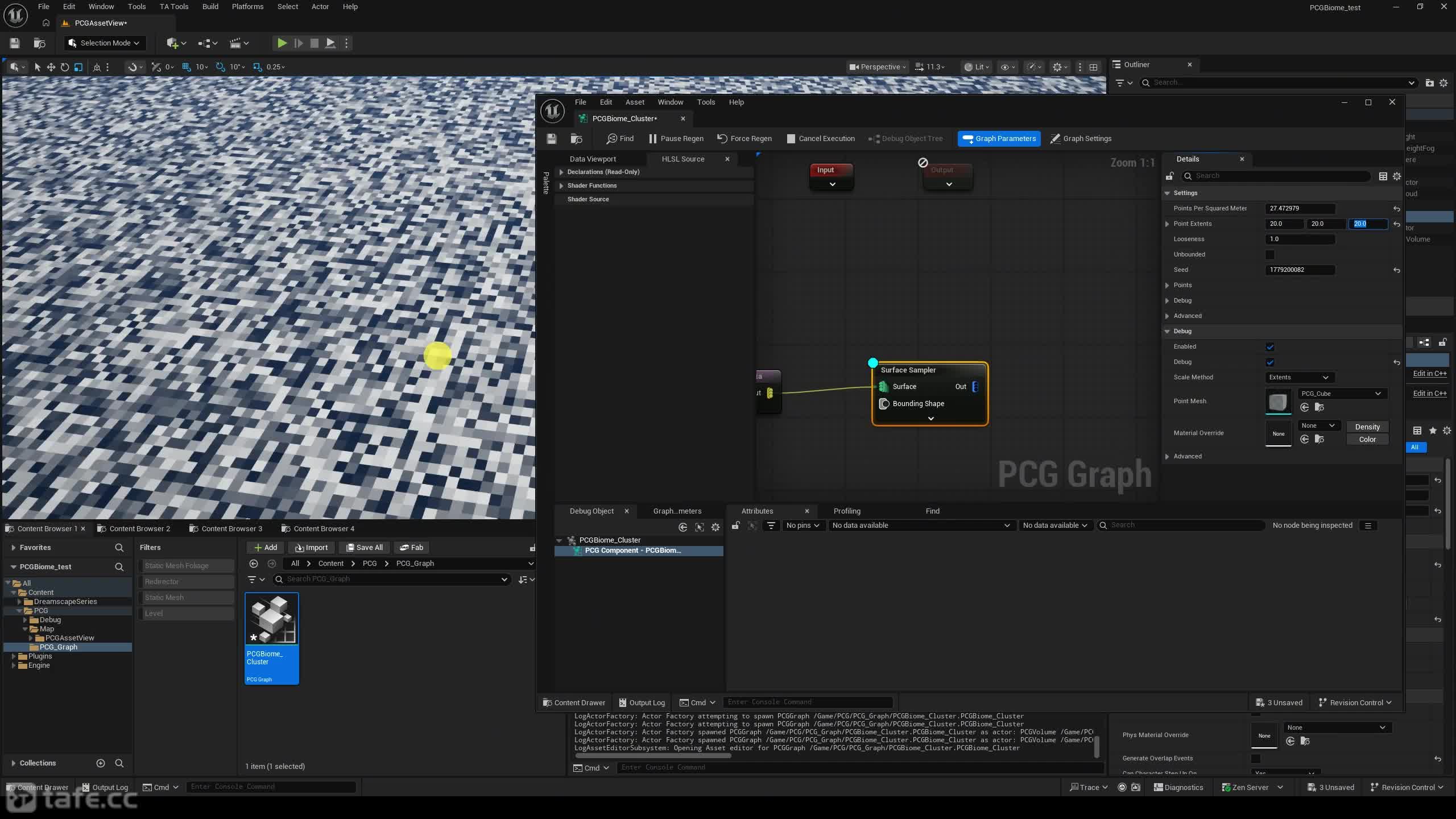This screenshot has height=819, width=1456.
Task: Click the Save icon in the PCG graph editor
Action: [x=551, y=138]
